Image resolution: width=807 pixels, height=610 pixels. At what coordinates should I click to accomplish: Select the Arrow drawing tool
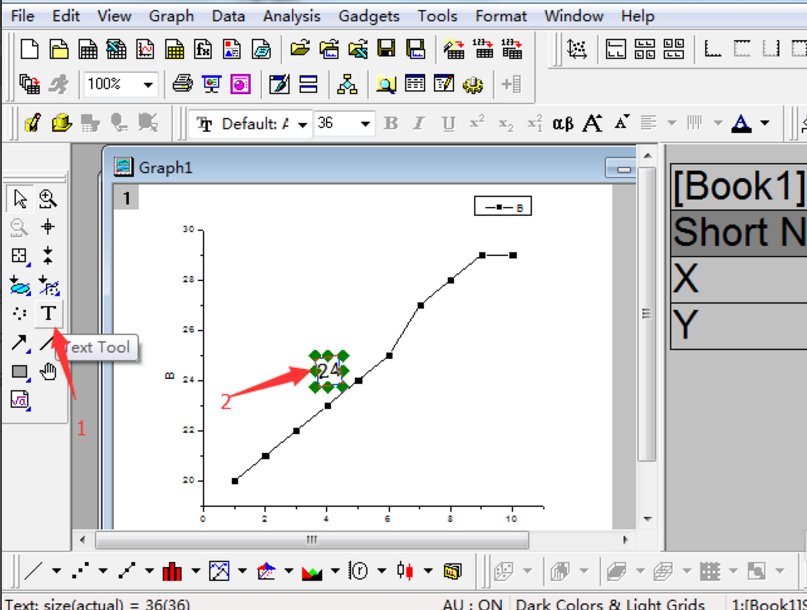click(20, 342)
